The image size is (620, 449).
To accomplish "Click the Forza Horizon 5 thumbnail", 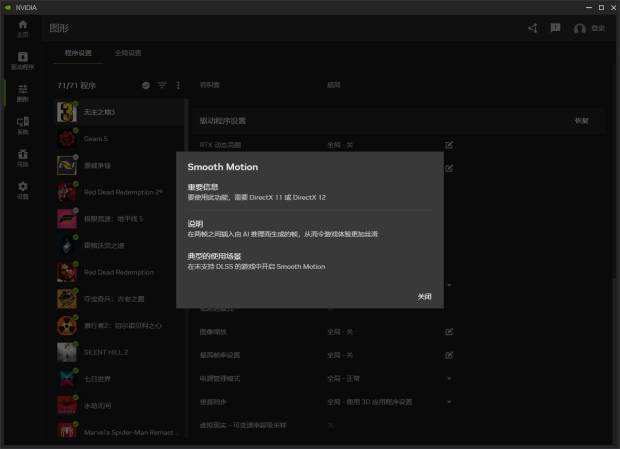I will (67, 219).
